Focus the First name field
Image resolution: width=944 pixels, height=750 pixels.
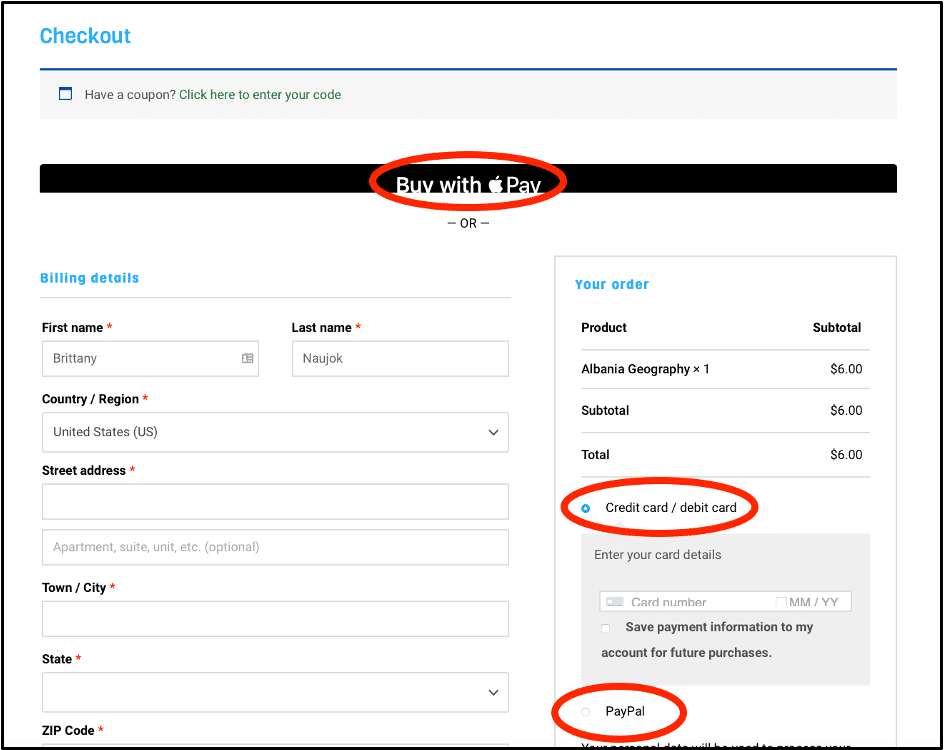coord(150,359)
